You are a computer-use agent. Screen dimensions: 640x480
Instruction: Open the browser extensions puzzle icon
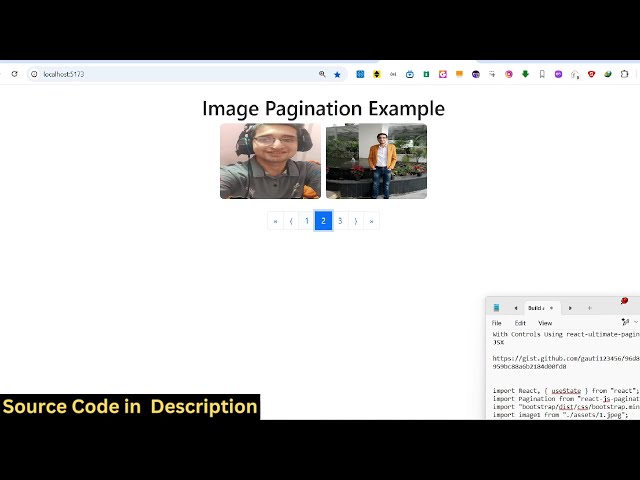(625, 74)
